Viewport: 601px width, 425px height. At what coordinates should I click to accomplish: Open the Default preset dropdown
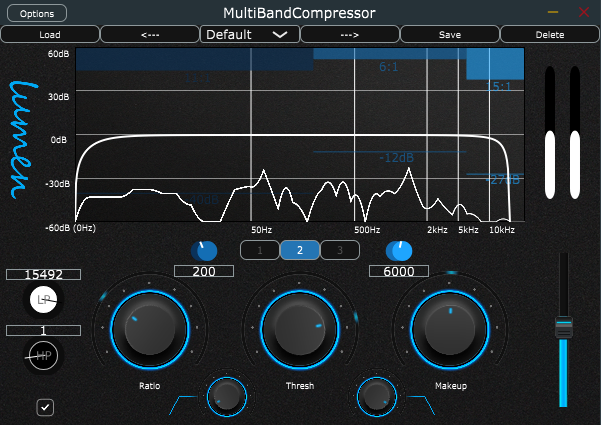(249, 34)
